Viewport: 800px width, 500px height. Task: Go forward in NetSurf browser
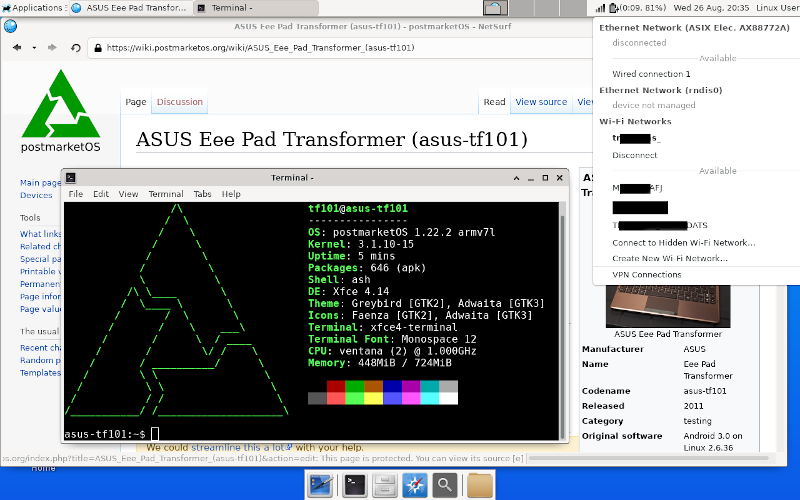click(52, 47)
